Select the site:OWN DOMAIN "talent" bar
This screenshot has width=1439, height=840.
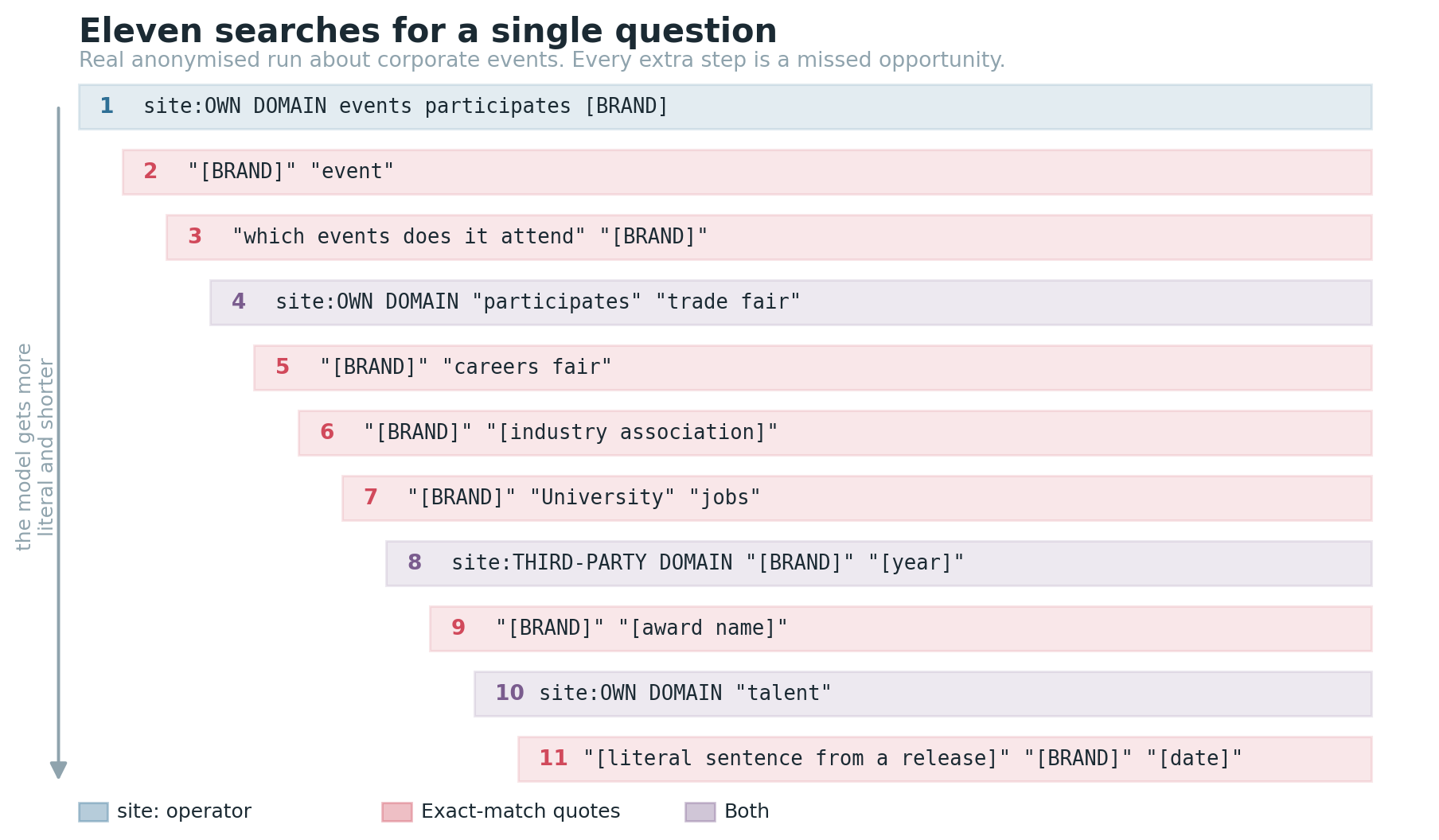[x=923, y=694]
